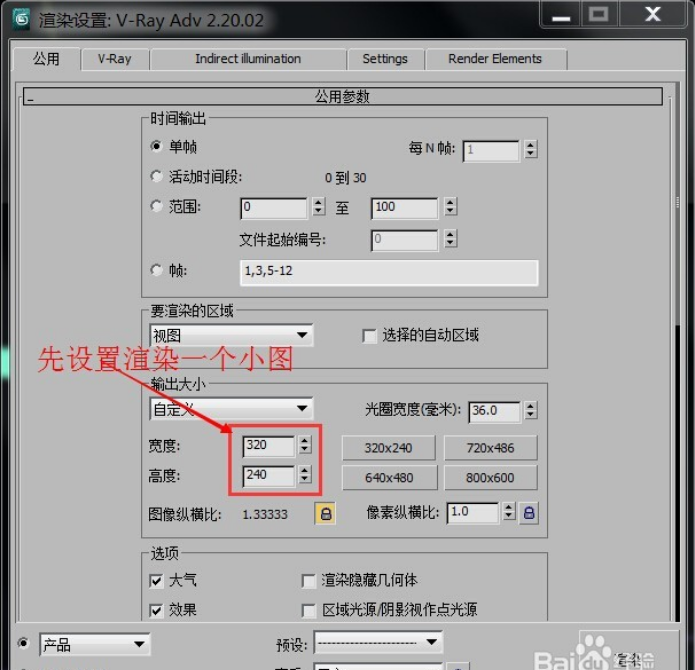This screenshot has width=695, height=670.
Task: Open the 自定义 output size dropdown
Action: pyautogui.click(x=231, y=409)
